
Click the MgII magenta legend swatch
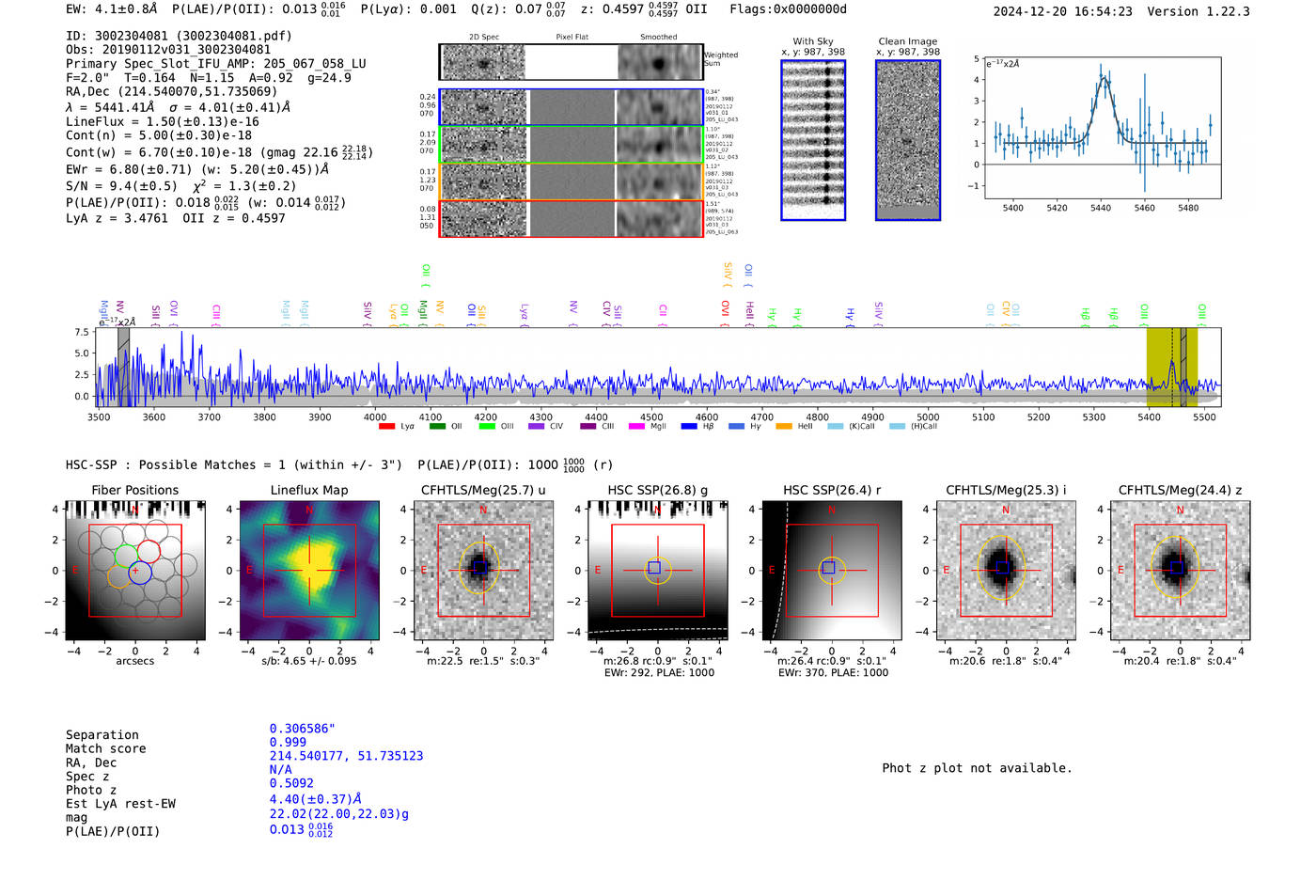pos(636,427)
